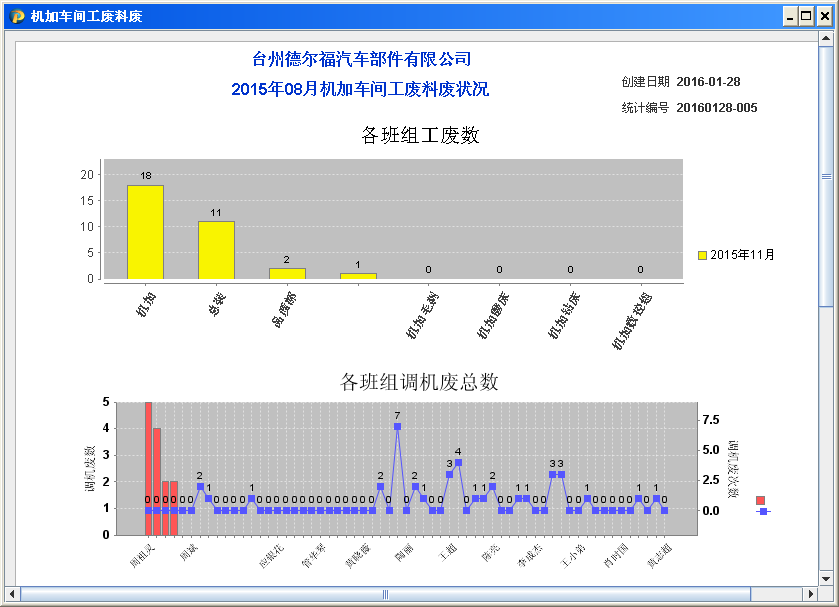Click the line chart point labeled 4
The width and height of the screenshot is (839, 607).
point(458,462)
